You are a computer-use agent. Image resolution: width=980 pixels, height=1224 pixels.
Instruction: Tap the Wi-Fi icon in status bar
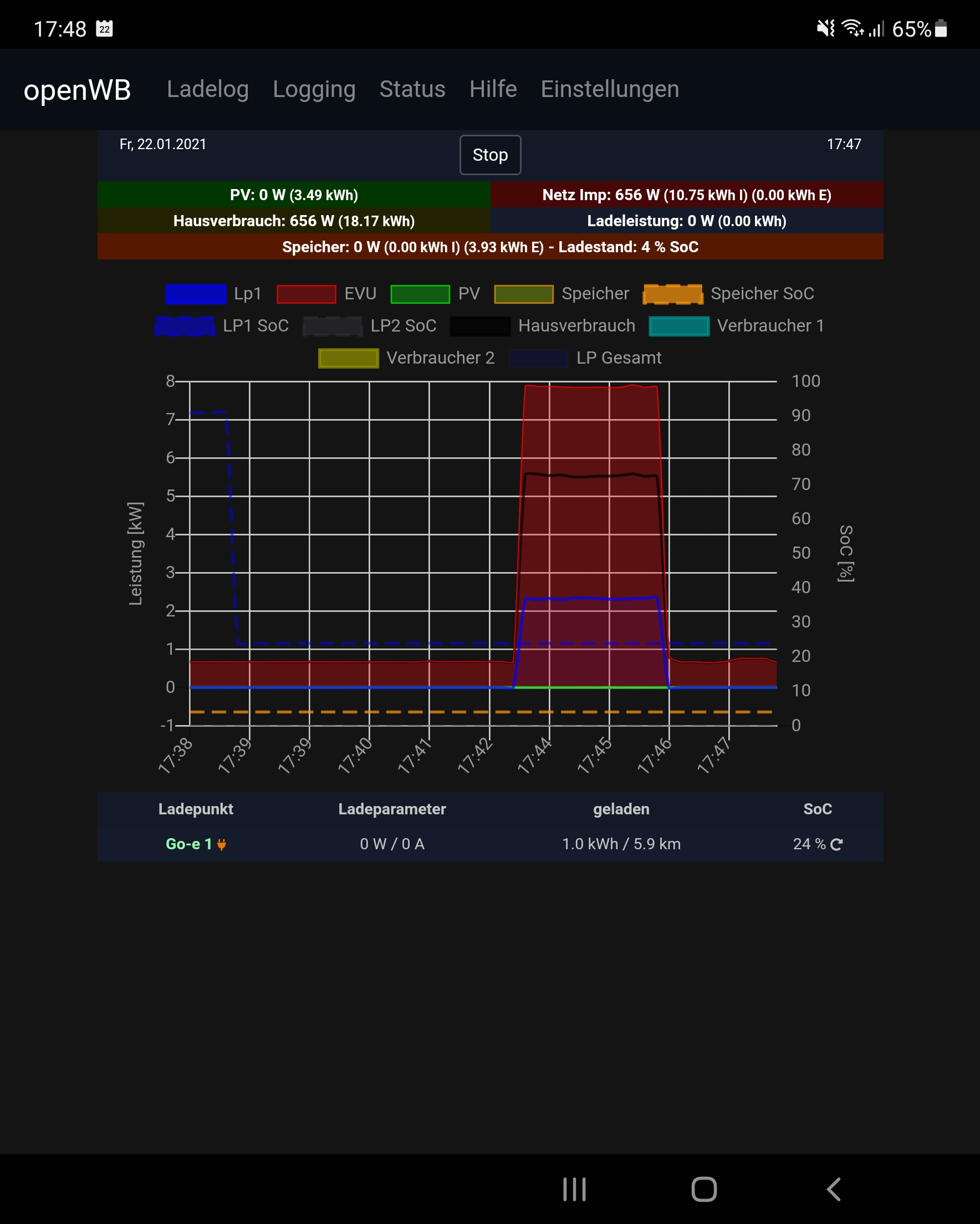[853, 28]
